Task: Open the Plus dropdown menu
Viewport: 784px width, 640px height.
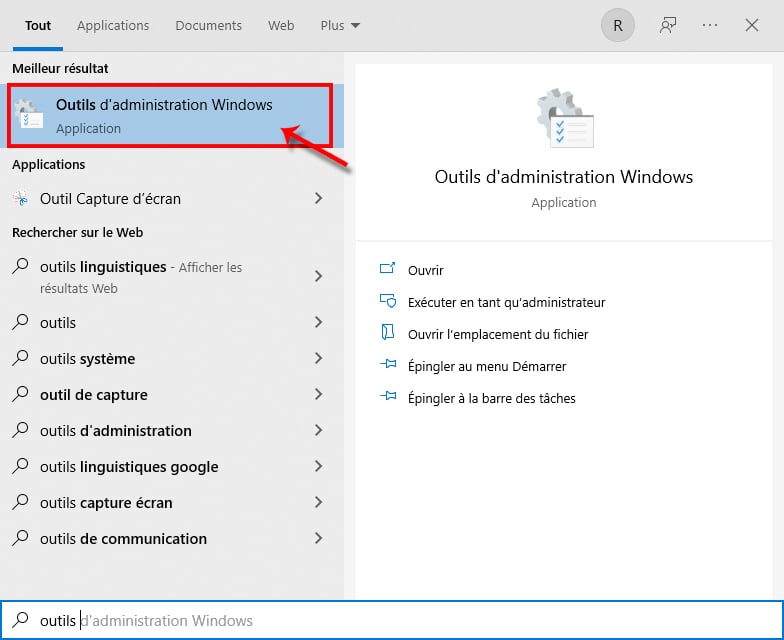Action: 340,26
